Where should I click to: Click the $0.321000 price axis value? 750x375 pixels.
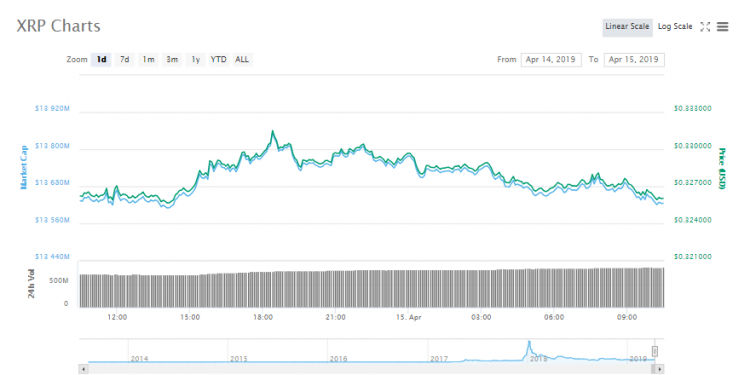693,257
